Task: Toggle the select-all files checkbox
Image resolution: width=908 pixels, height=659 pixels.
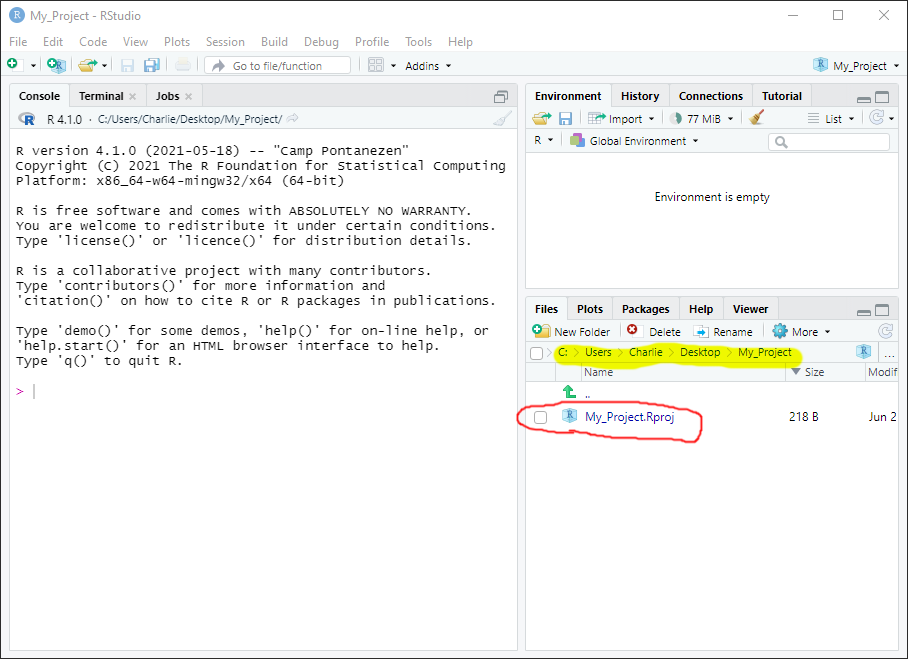Action: 537,353
